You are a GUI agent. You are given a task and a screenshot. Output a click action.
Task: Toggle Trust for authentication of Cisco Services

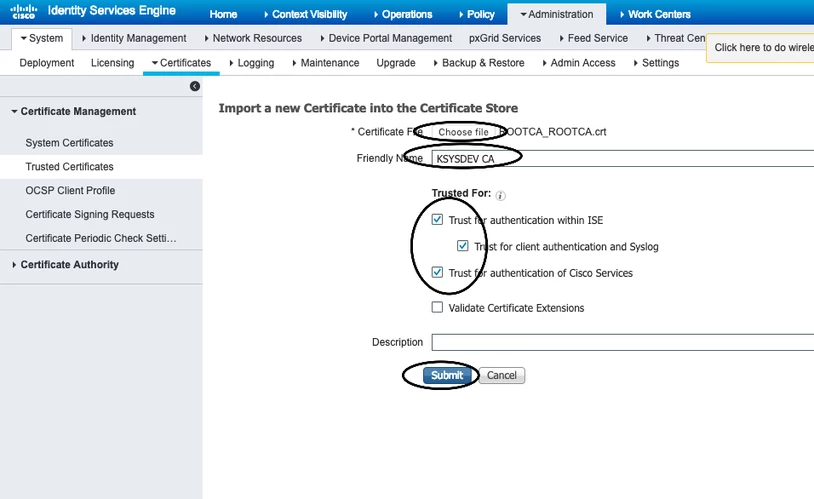coord(437,272)
